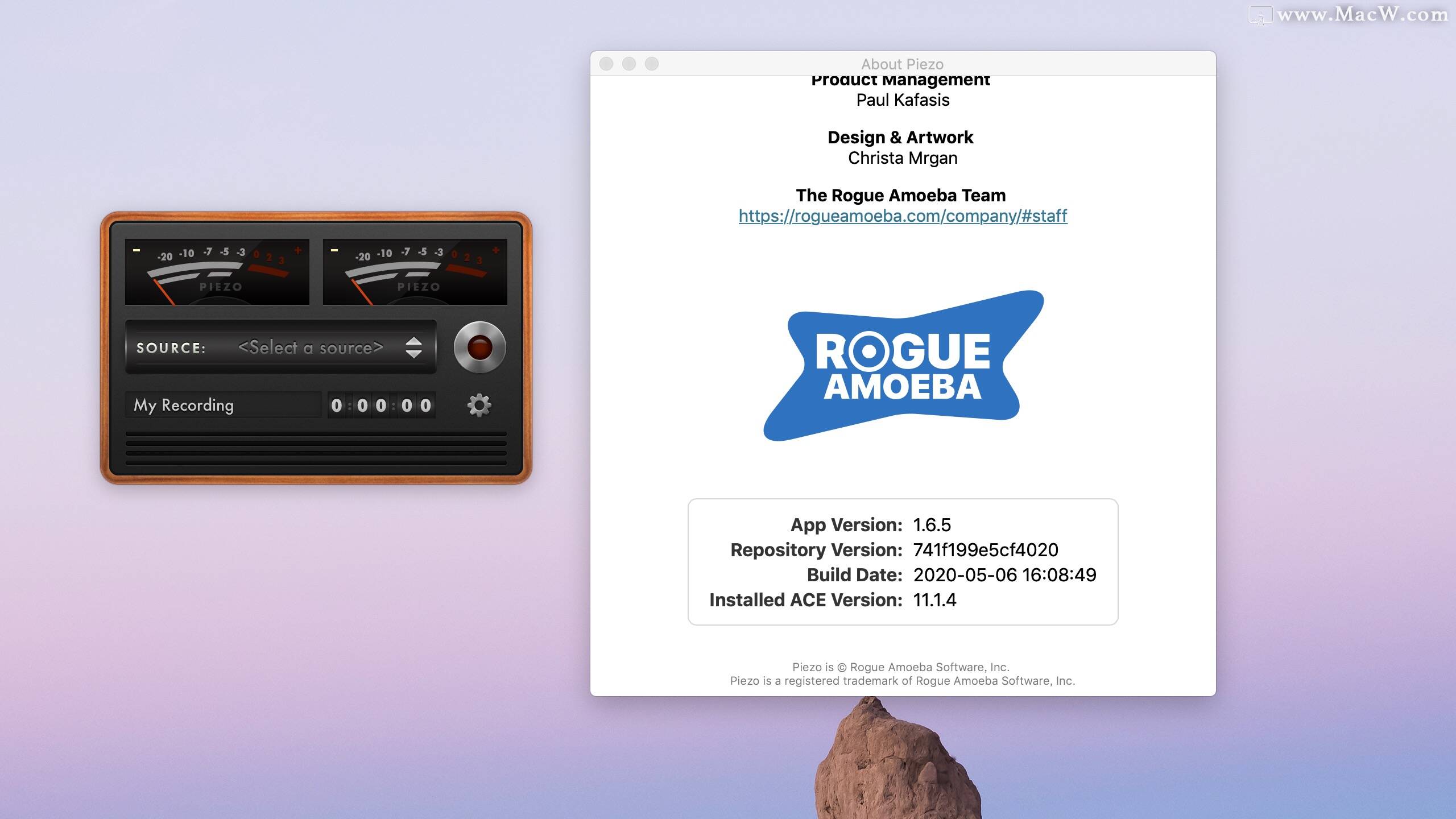Click the Rogue Amoeba logo
Screen dimensions: 1456x819
click(902, 364)
